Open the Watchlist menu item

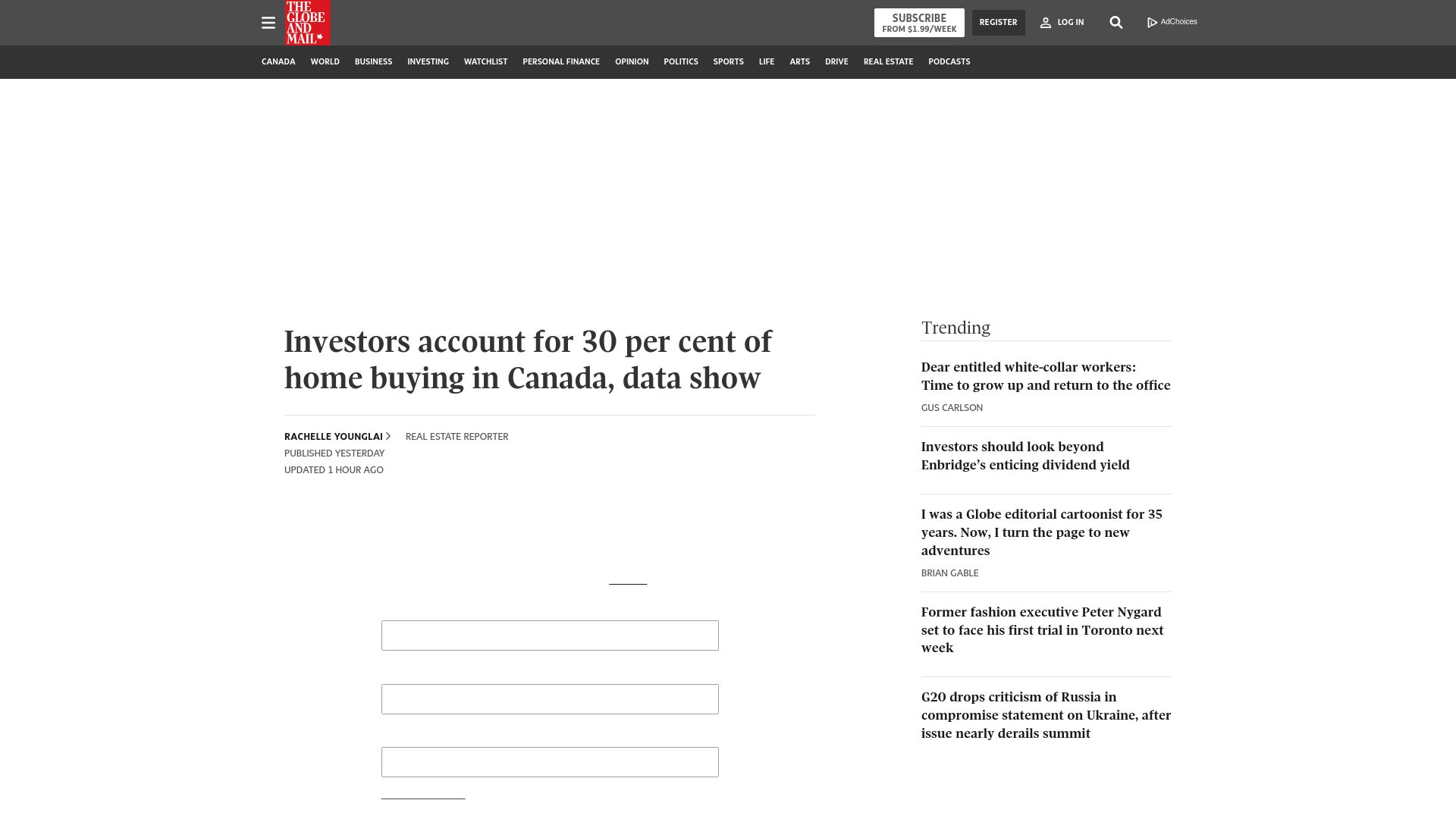(x=485, y=61)
